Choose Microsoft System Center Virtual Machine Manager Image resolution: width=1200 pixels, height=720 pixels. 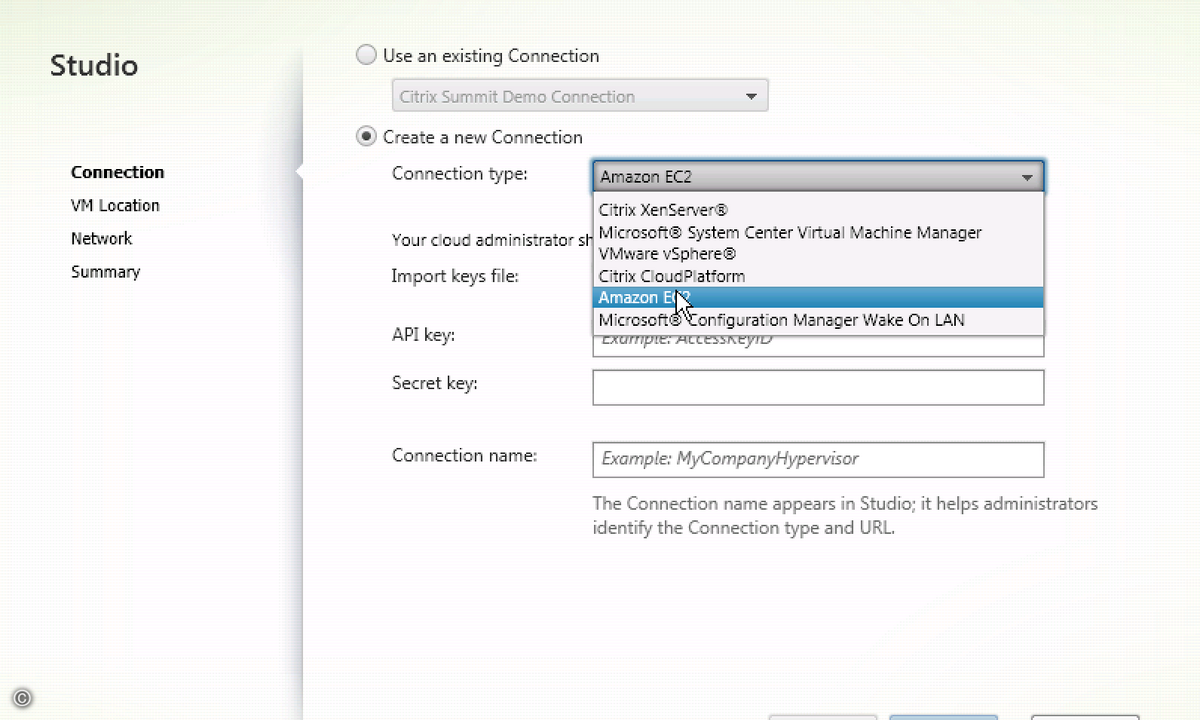coord(818,232)
